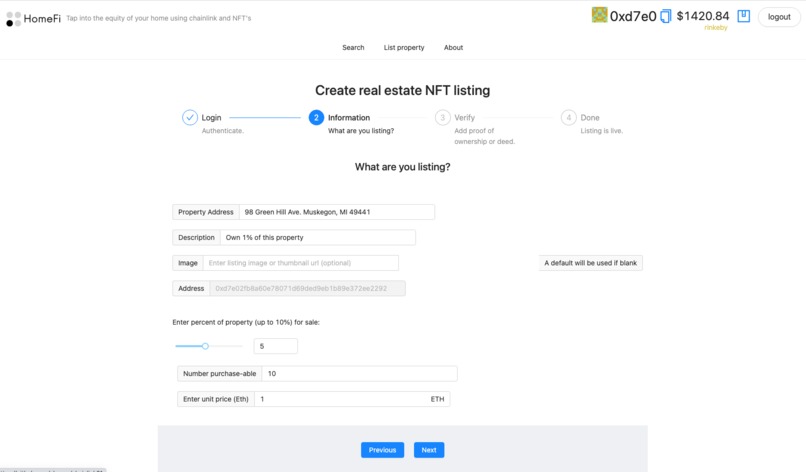This screenshot has height=472, width=806.
Task: Open the List property menu item
Action: (404, 47)
